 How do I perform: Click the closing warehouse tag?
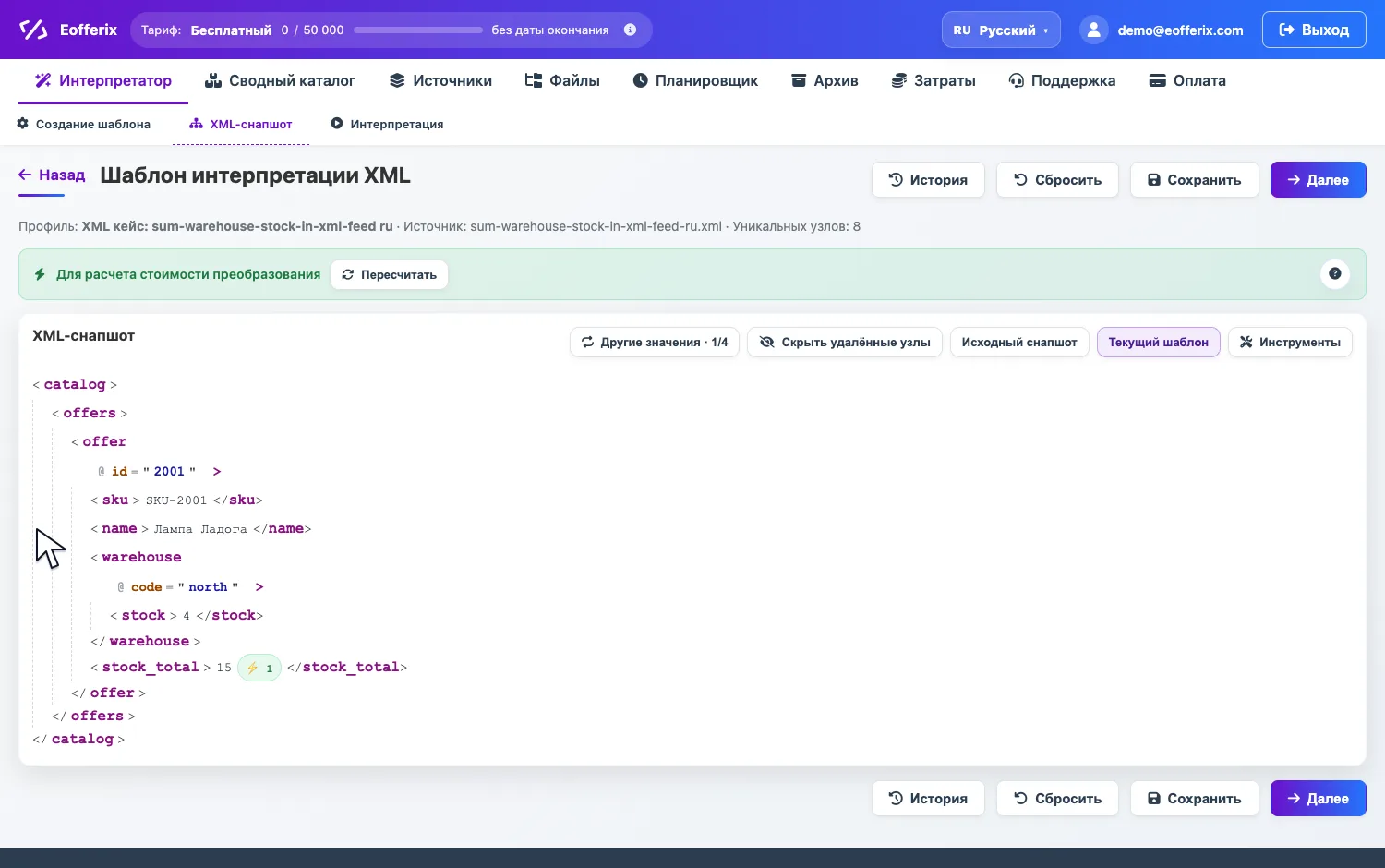coord(146,641)
